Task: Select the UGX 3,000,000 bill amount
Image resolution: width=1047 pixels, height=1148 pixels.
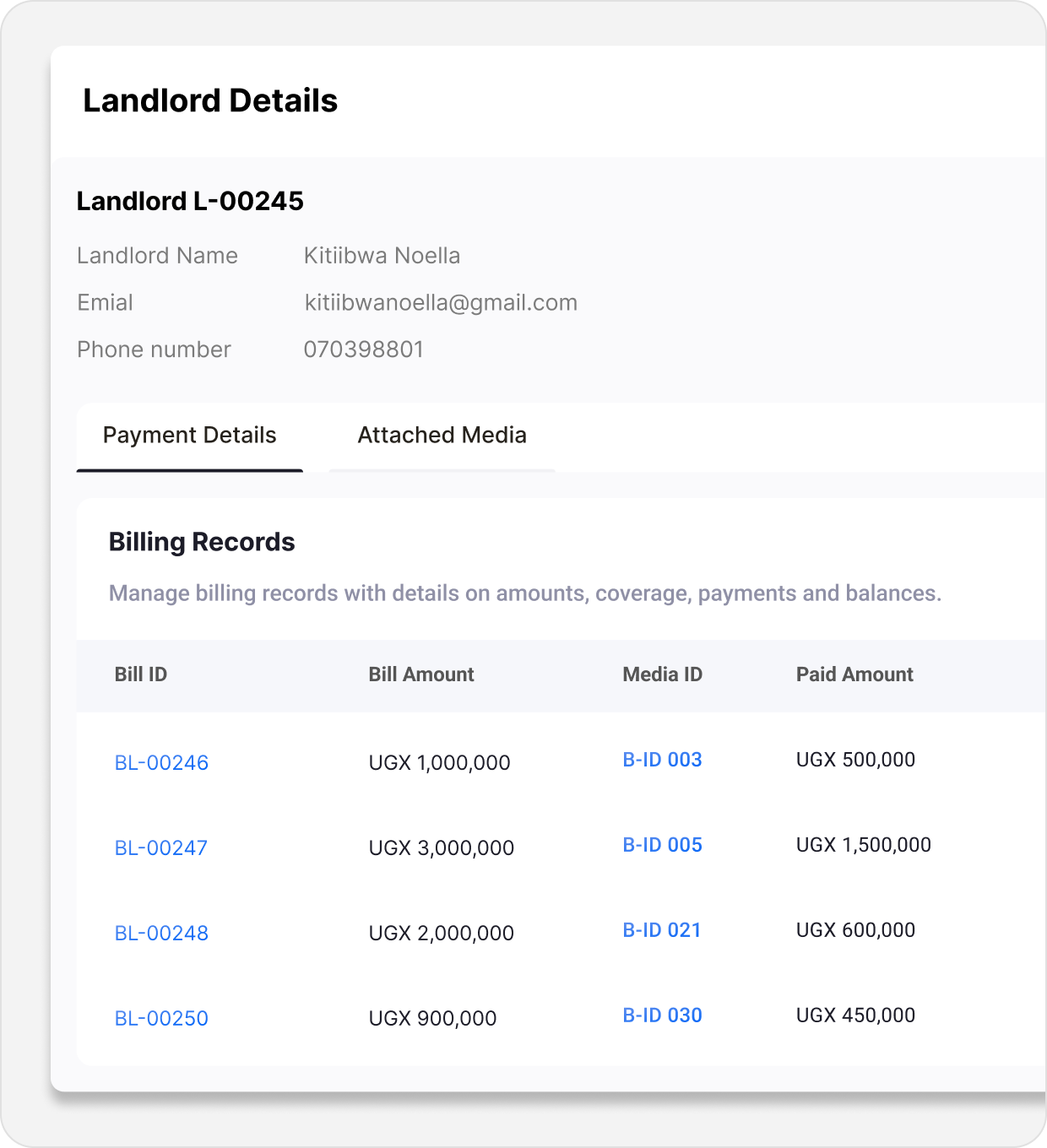Action: click(441, 848)
